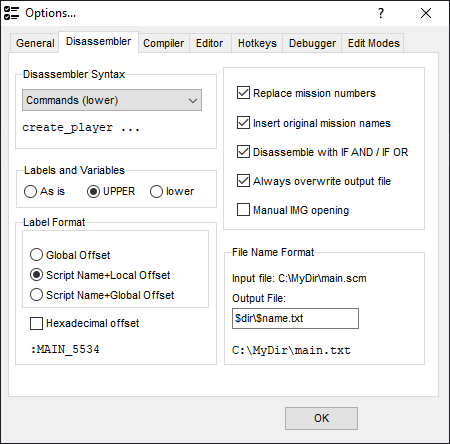Select Global Offset label format

pyautogui.click(x=36, y=255)
